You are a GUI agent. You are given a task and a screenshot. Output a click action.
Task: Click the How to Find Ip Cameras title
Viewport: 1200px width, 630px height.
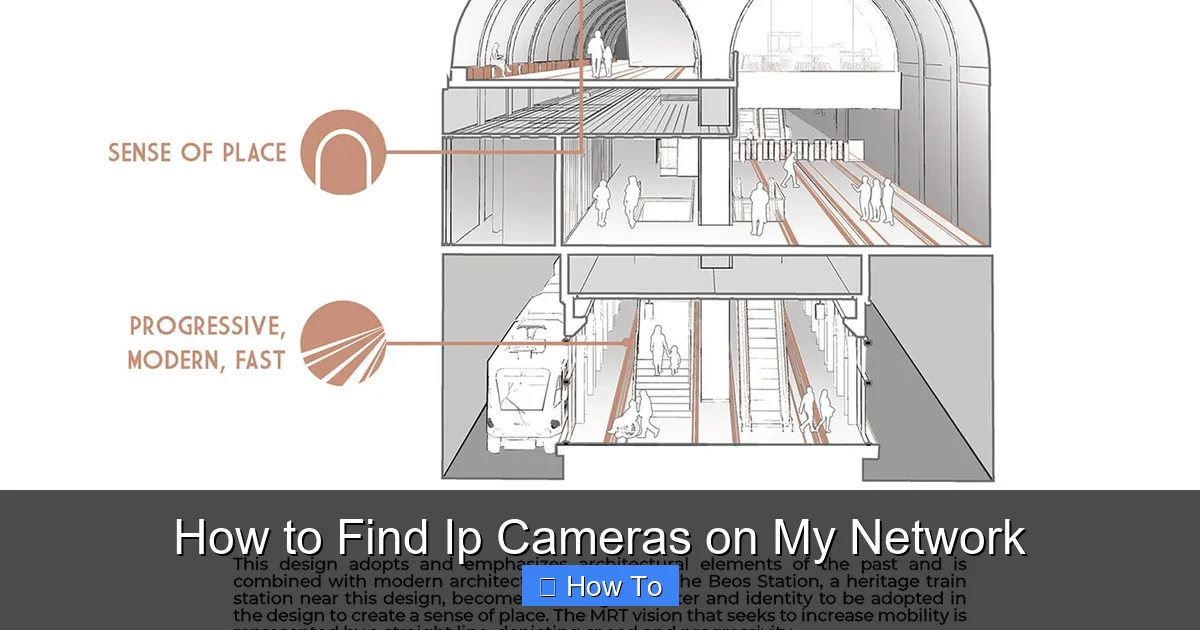[600, 538]
